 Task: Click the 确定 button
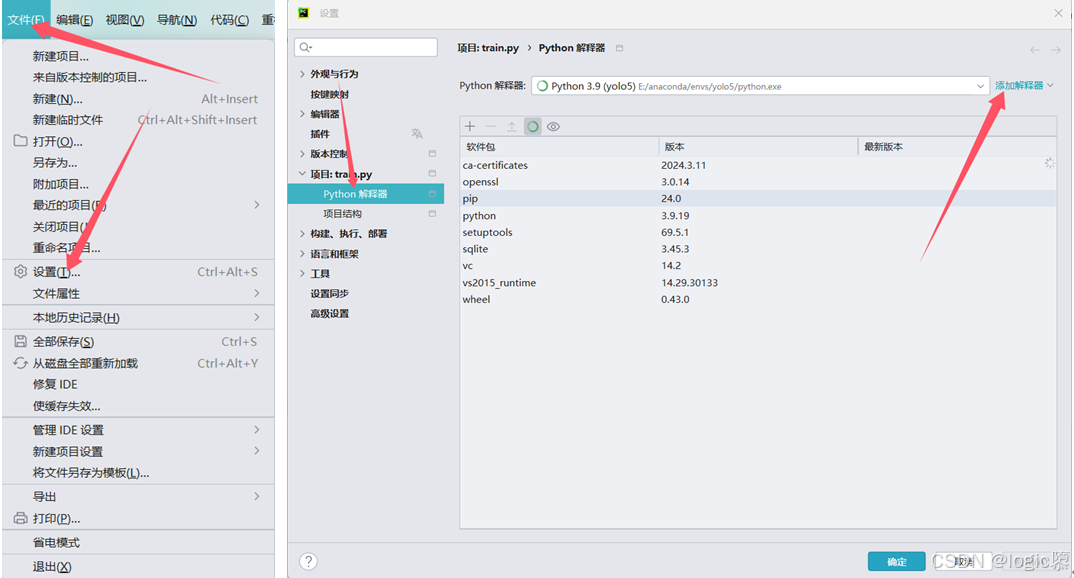click(897, 562)
